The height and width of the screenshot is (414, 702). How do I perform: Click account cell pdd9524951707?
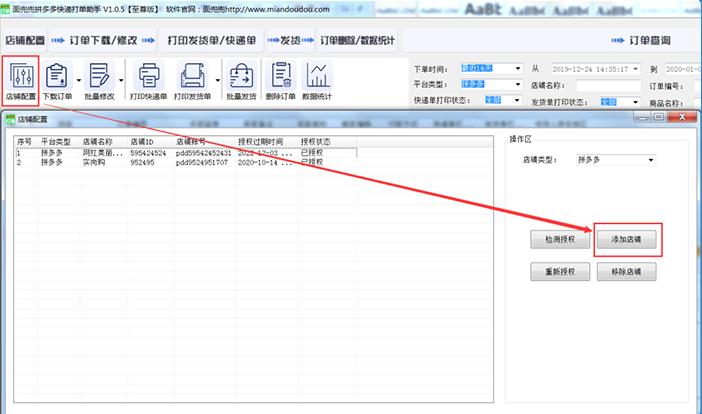click(202, 162)
